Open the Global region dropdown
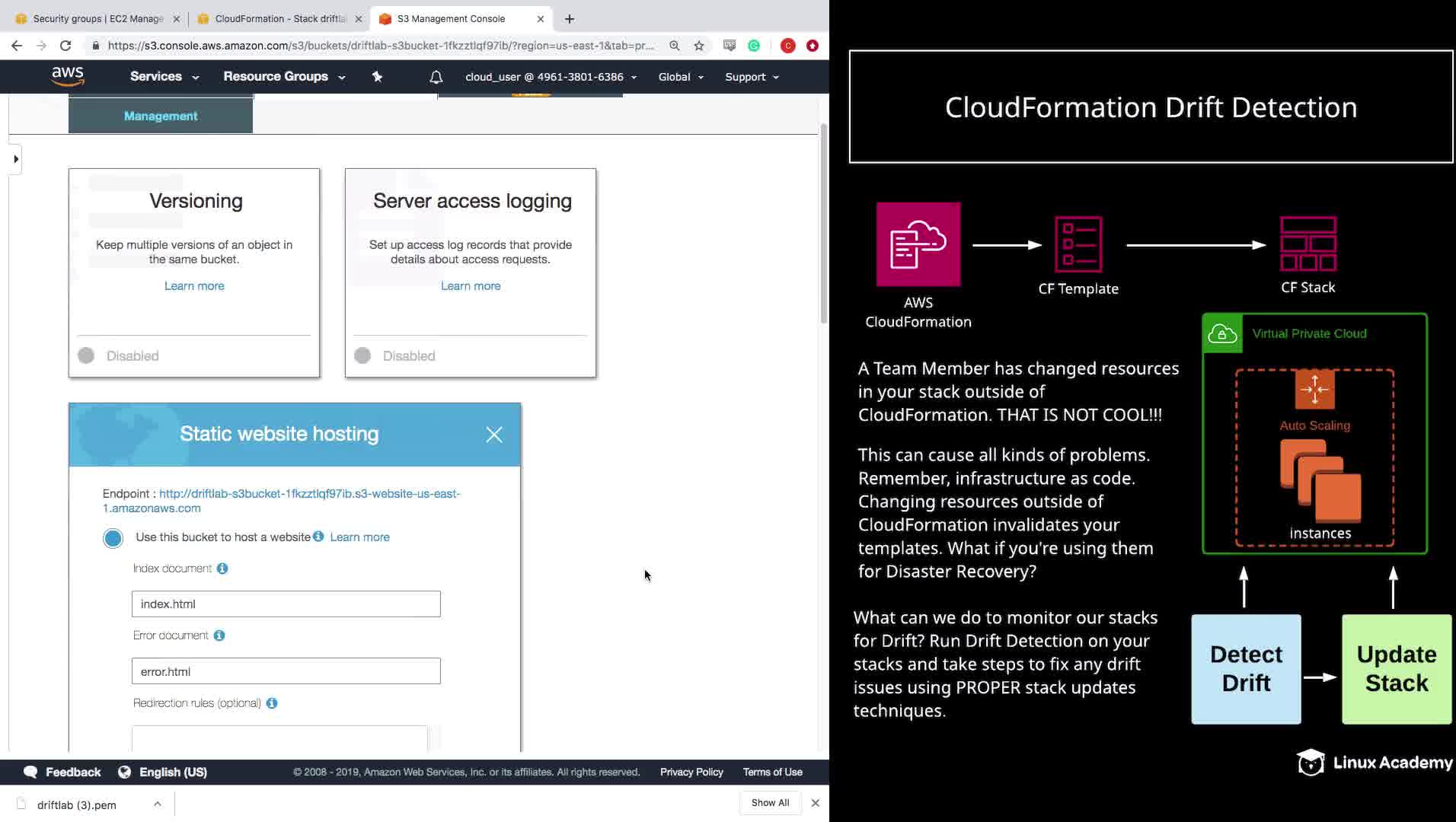This screenshot has height=822, width=1456. coord(681,77)
